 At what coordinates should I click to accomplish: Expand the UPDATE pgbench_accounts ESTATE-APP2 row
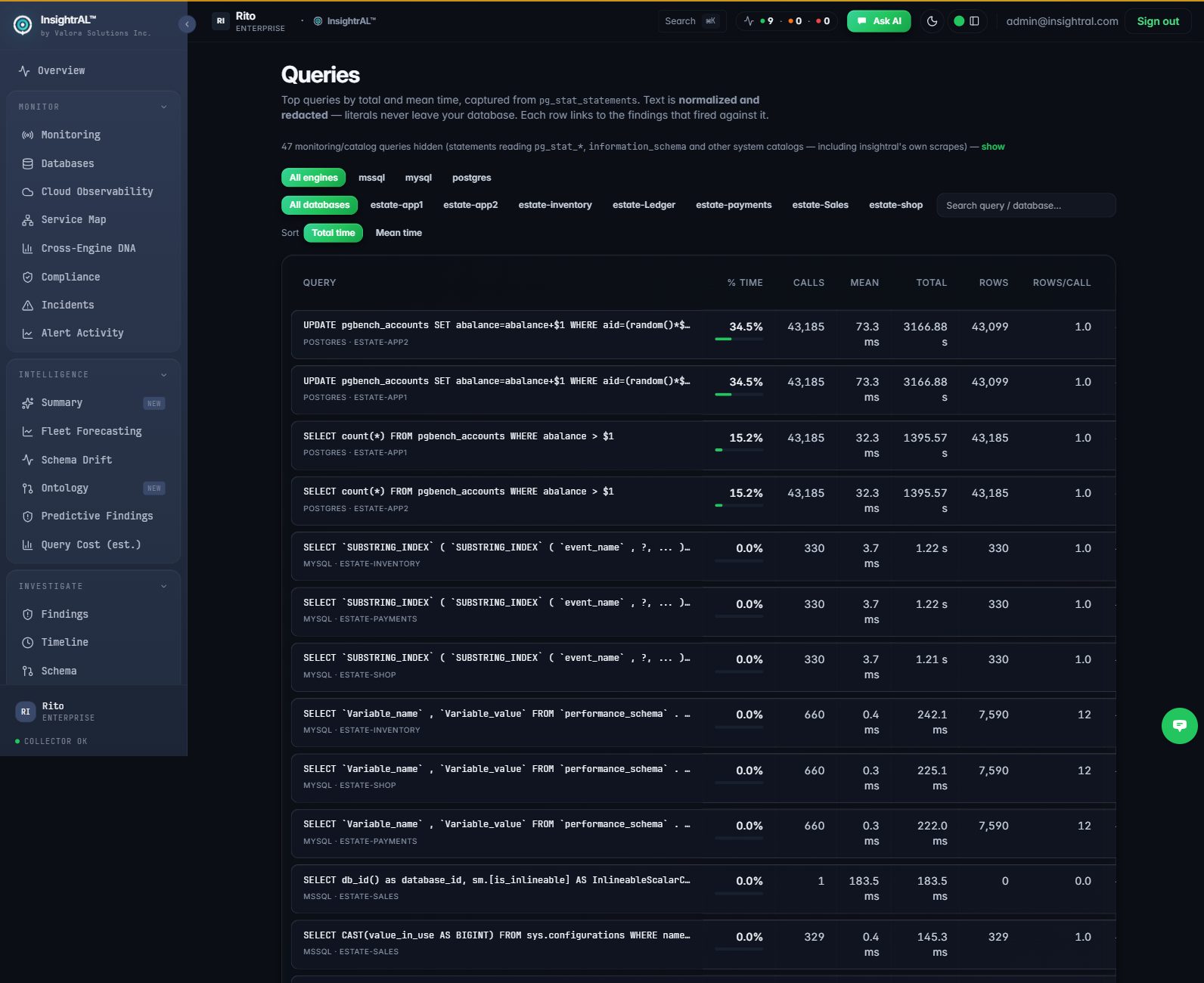(703, 334)
